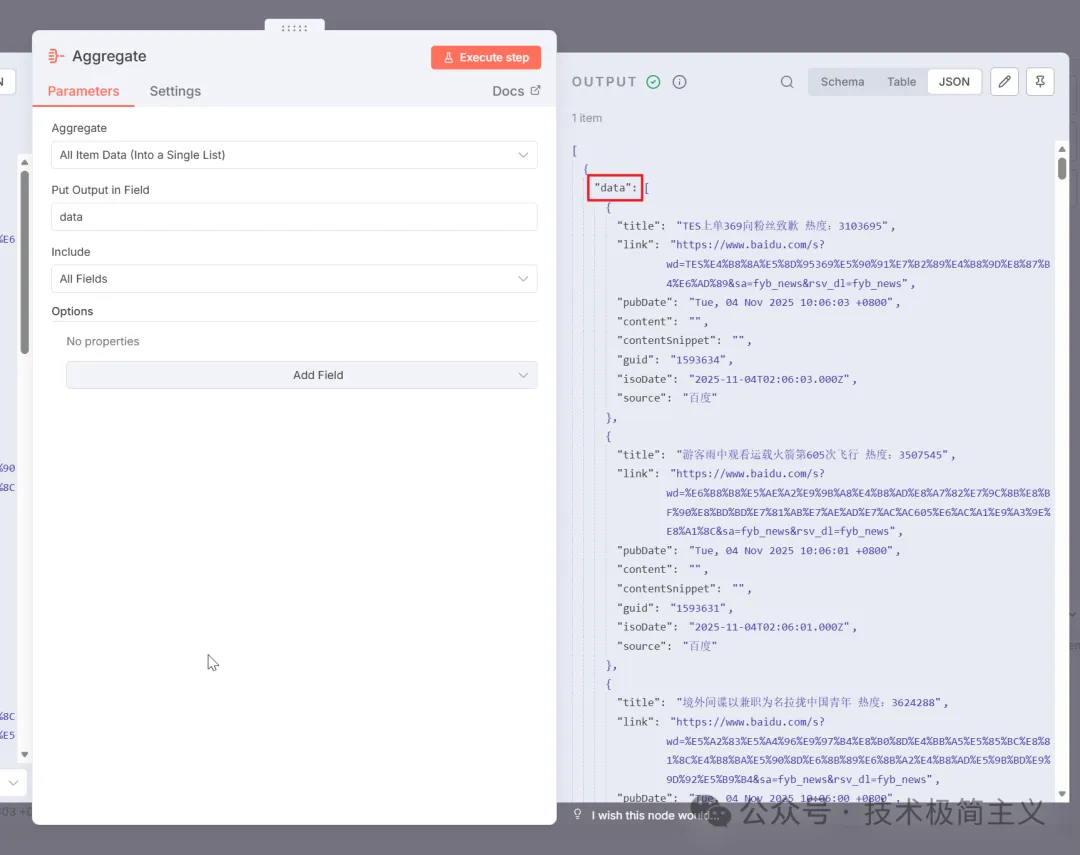Screen dimensions: 1080x855
Task: Click the output scrollbar down arrow
Action: tap(1062, 794)
